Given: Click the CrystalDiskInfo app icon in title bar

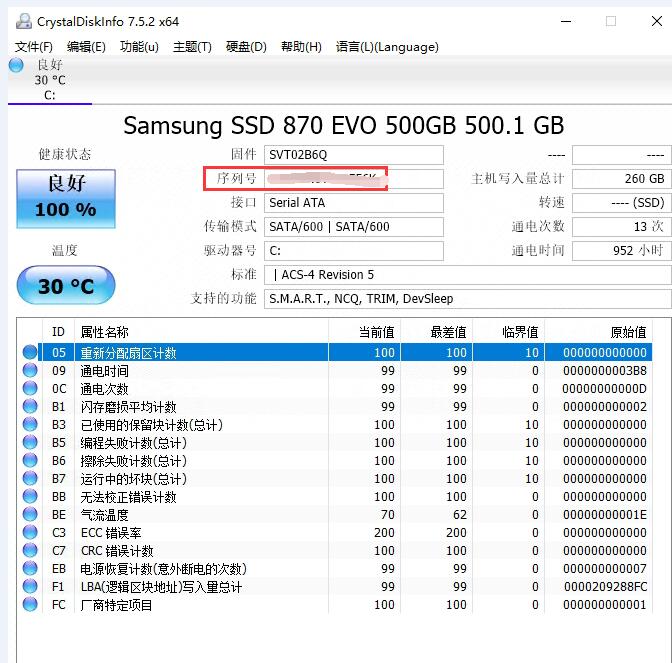Looking at the screenshot, I should (24, 21).
